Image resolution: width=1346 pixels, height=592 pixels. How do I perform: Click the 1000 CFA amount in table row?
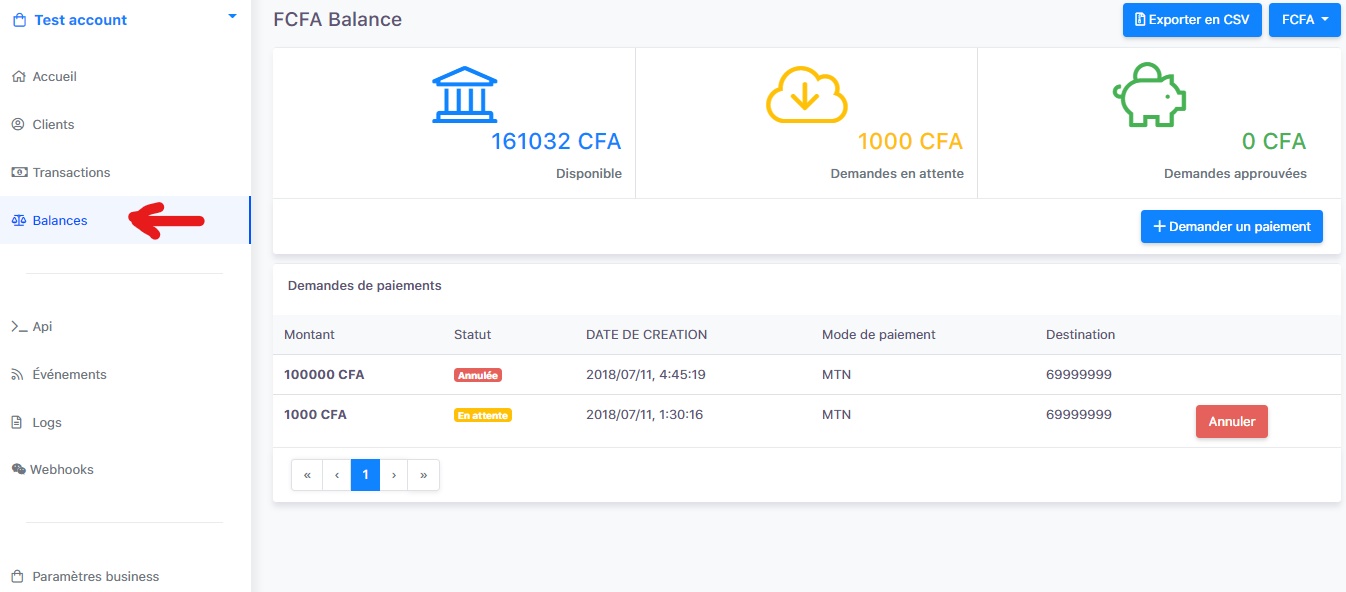pos(315,414)
